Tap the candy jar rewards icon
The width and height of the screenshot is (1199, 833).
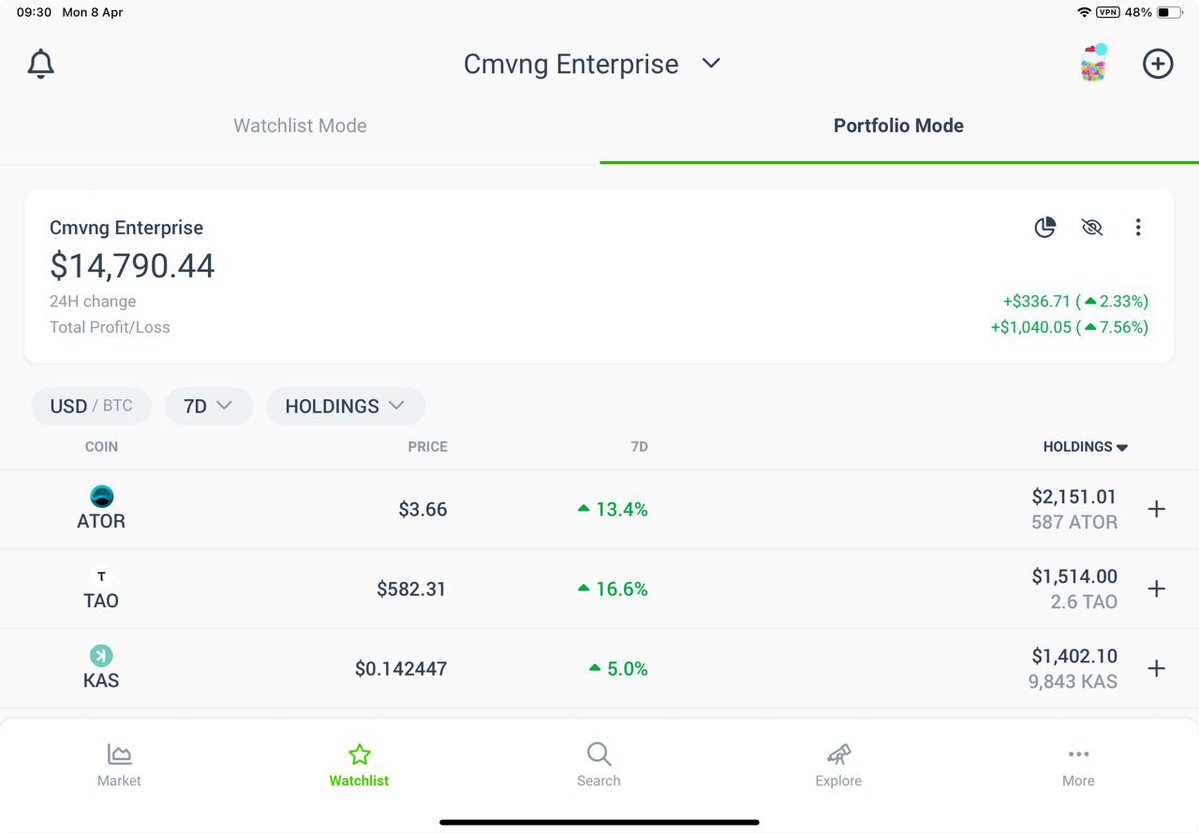coord(1094,64)
